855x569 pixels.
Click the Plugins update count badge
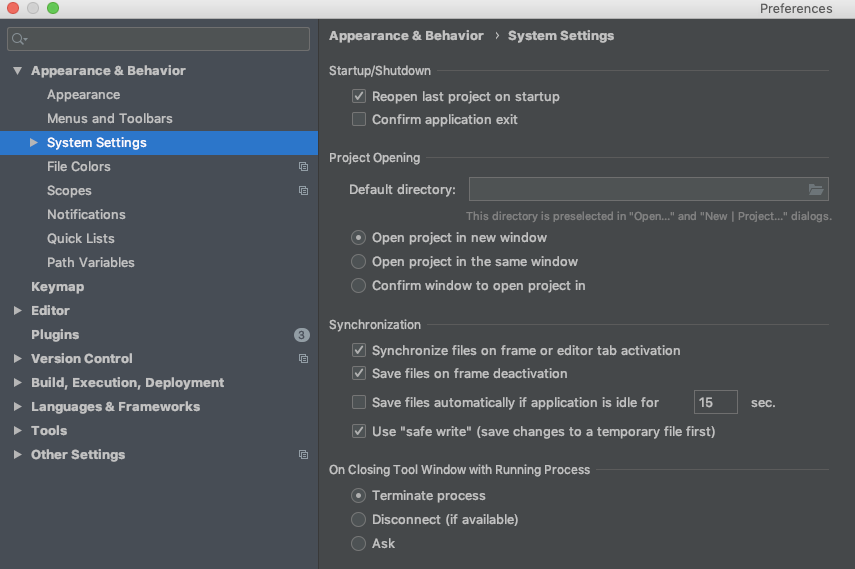tap(301, 335)
